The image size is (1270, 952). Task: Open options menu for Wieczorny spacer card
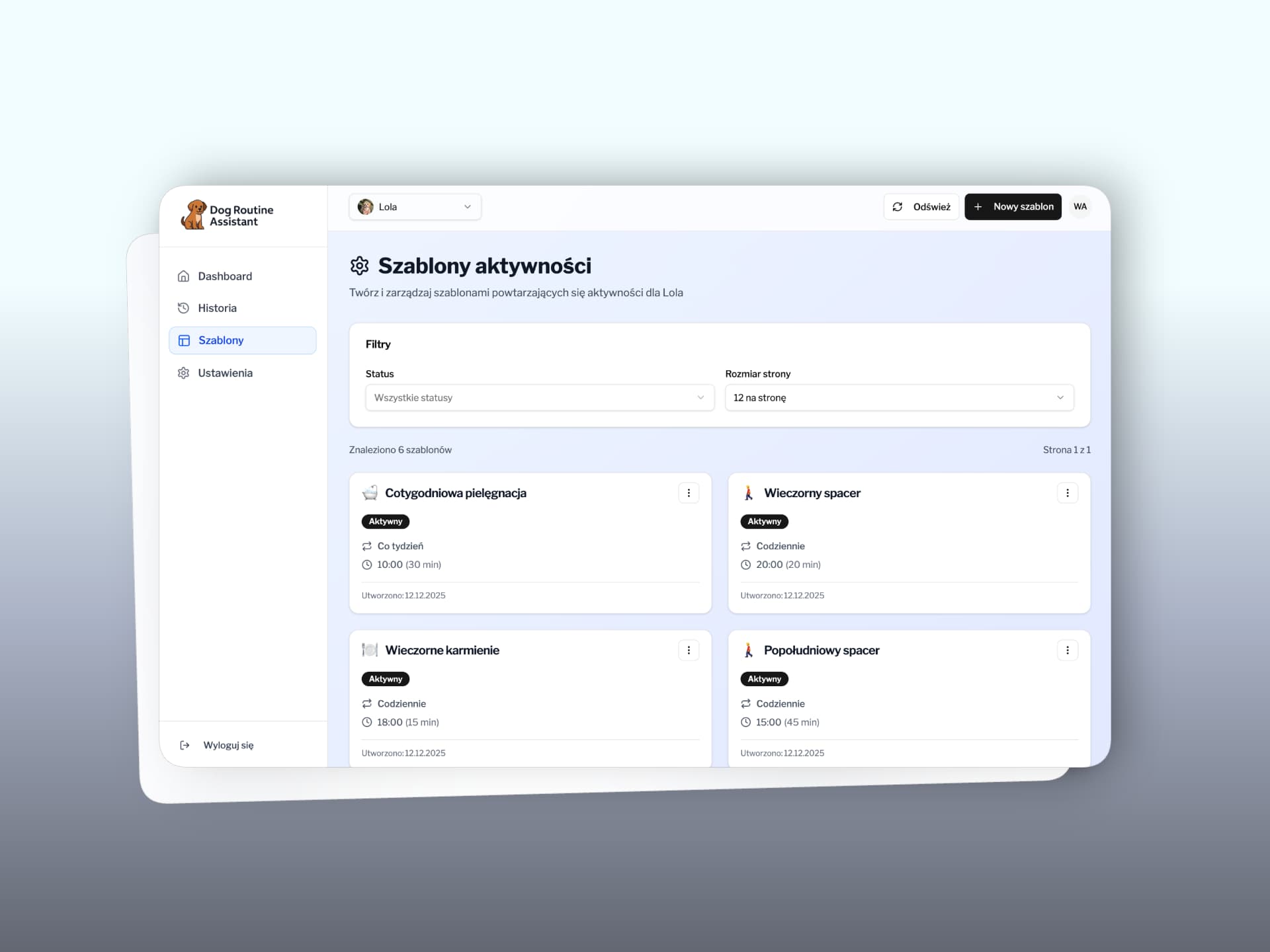click(1068, 493)
